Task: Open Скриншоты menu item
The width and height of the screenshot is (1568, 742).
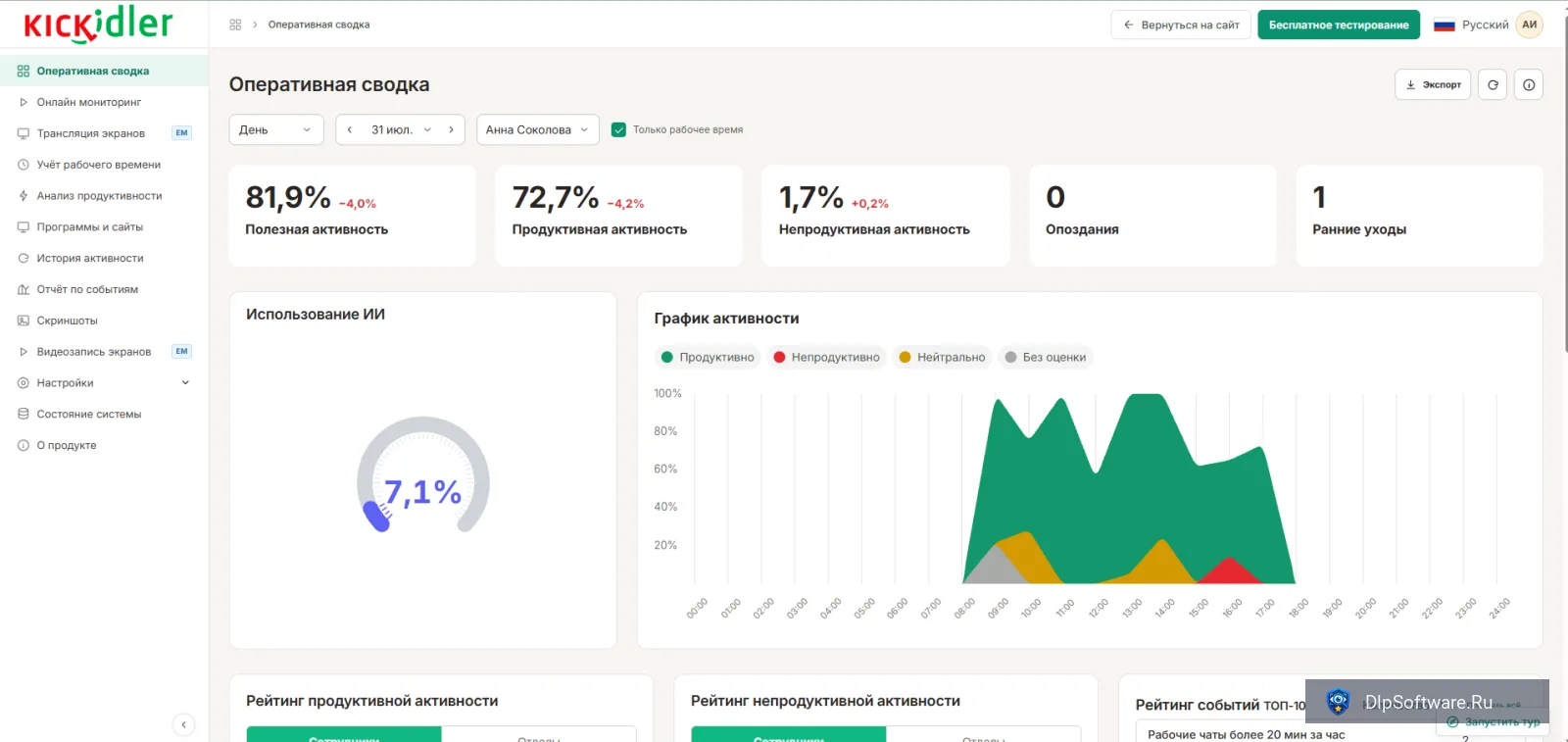Action: pyautogui.click(x=104, y=321)
